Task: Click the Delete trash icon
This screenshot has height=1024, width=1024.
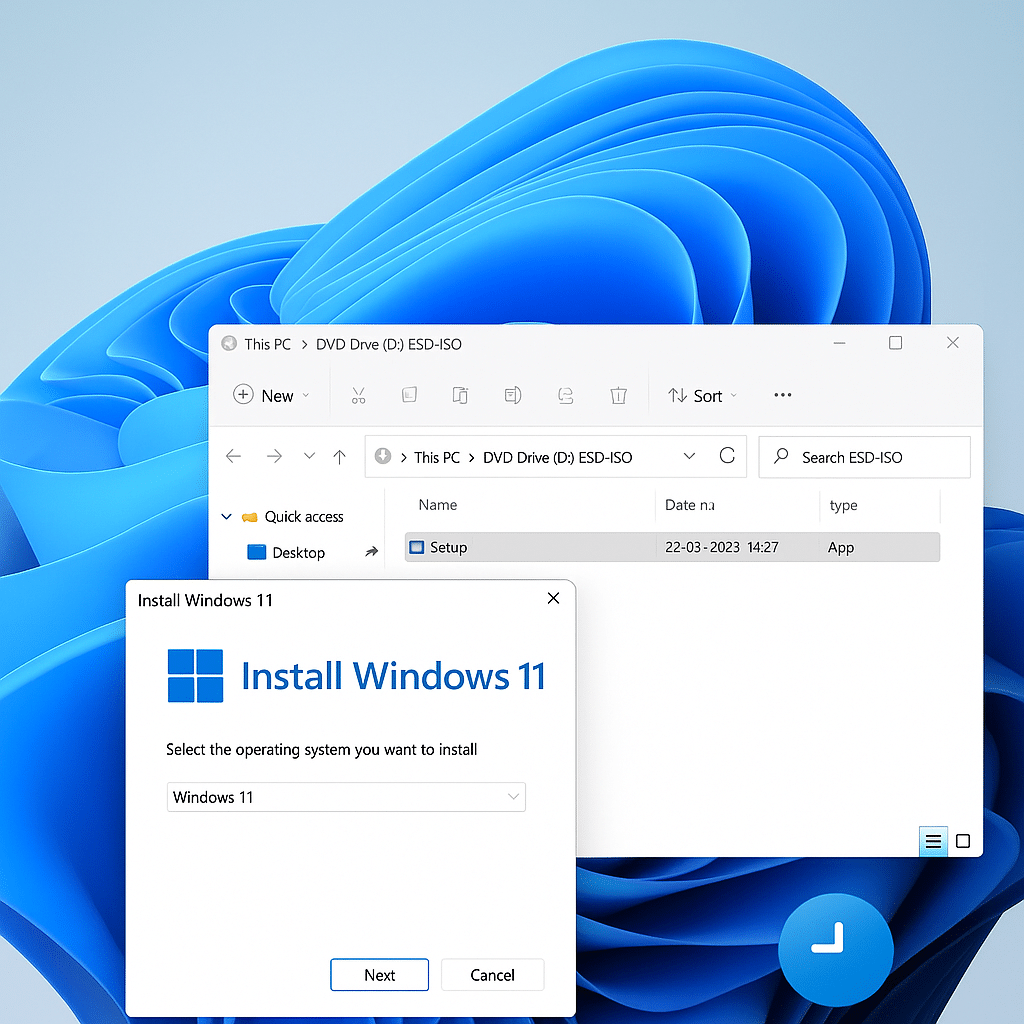Action: point(618,395)
